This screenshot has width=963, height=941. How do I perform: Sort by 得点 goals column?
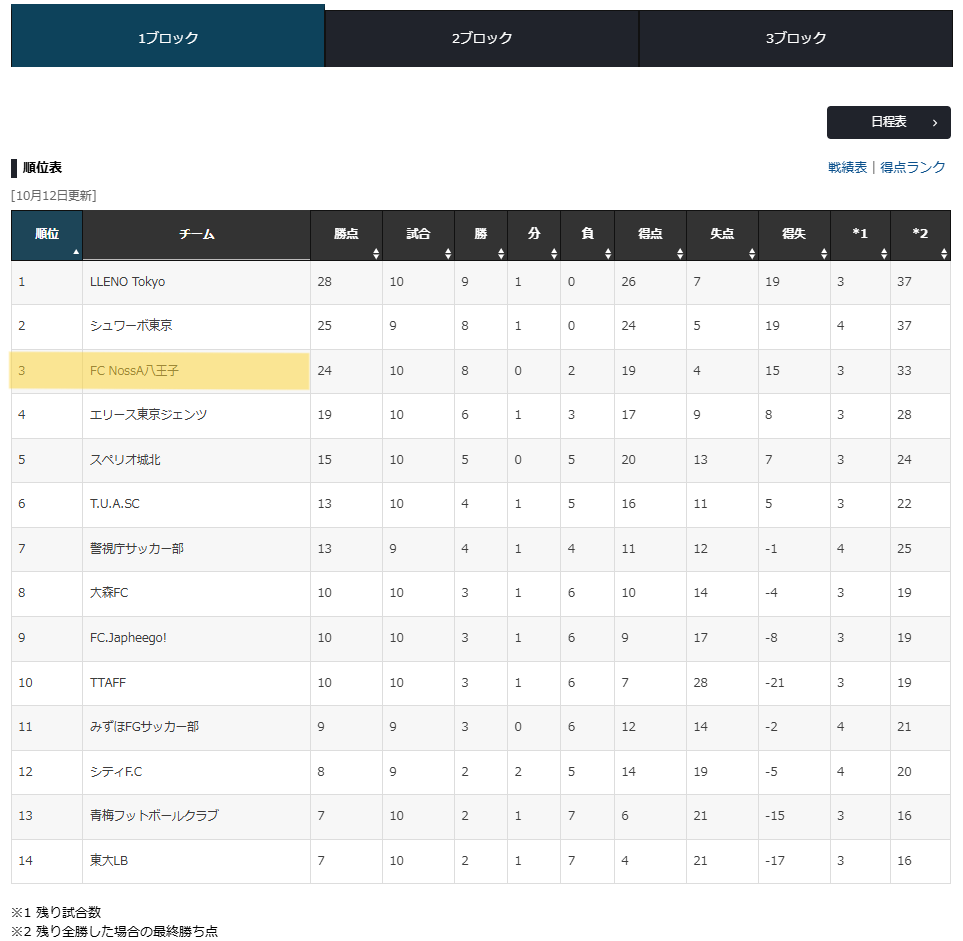(x=650, y=234)
